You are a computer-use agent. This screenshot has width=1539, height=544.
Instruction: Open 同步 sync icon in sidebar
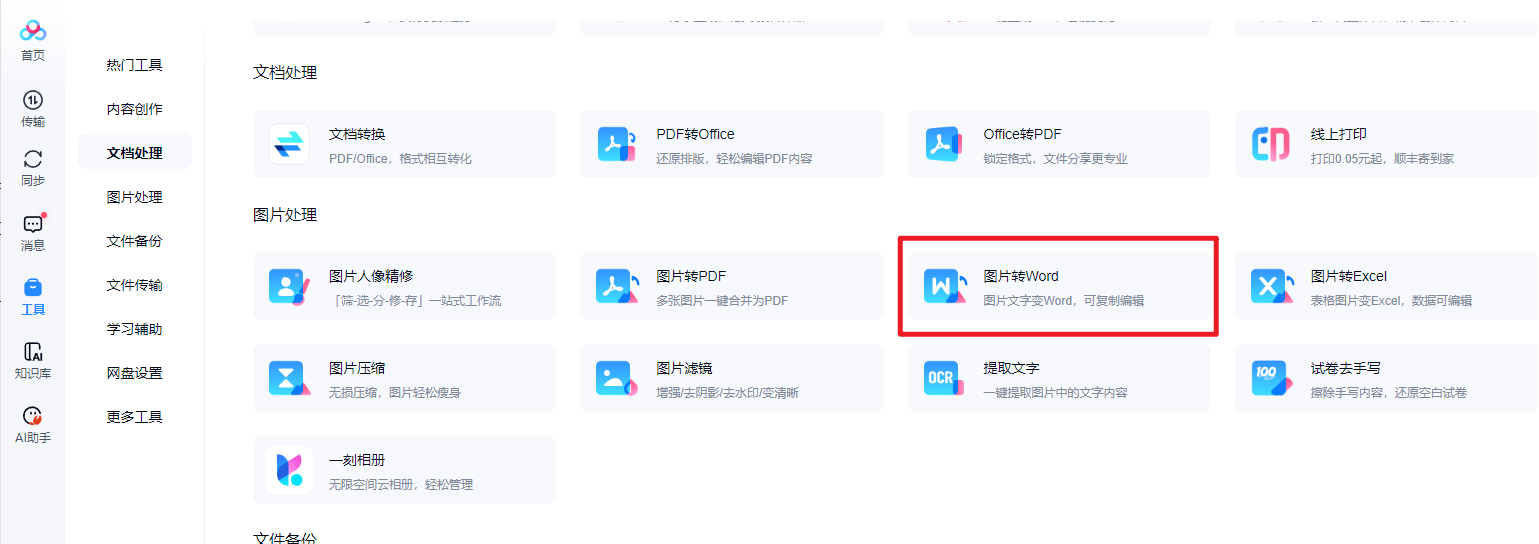tap(33, 159)
